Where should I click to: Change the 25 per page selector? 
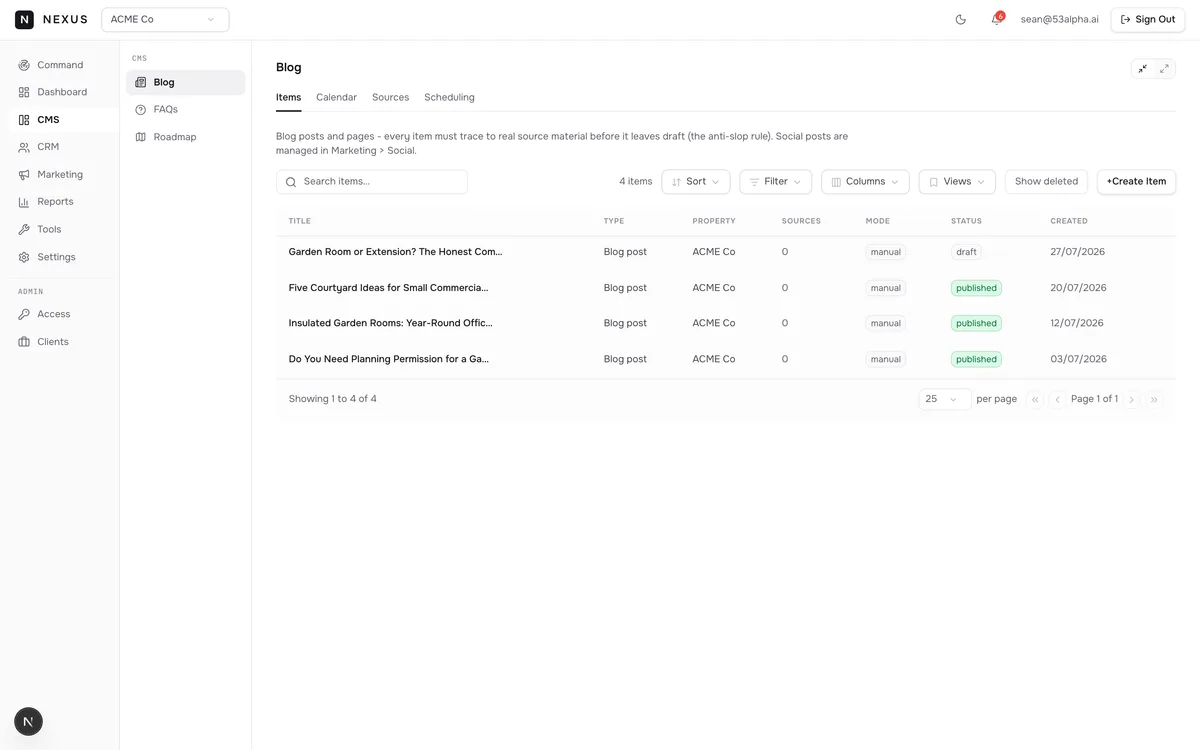pos(945,399)
